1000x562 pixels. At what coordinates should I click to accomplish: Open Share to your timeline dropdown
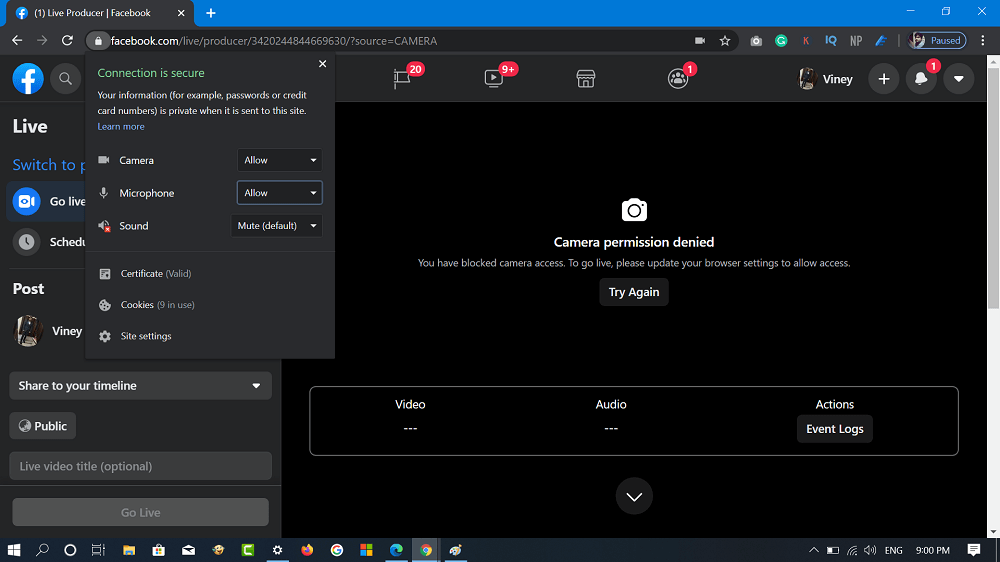coord(140,386)
